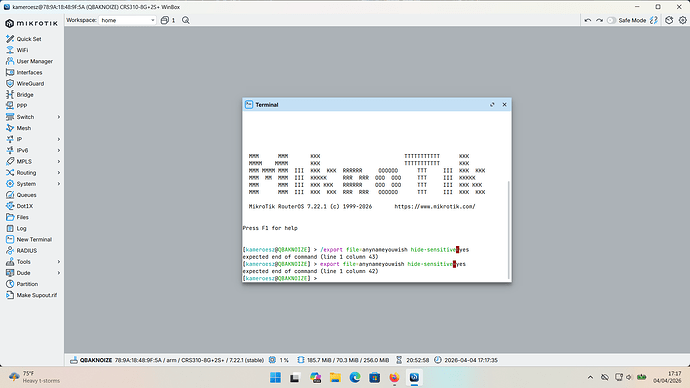
Task: Click the Terminal window vertical scrollbar
Action: (509, 230)
